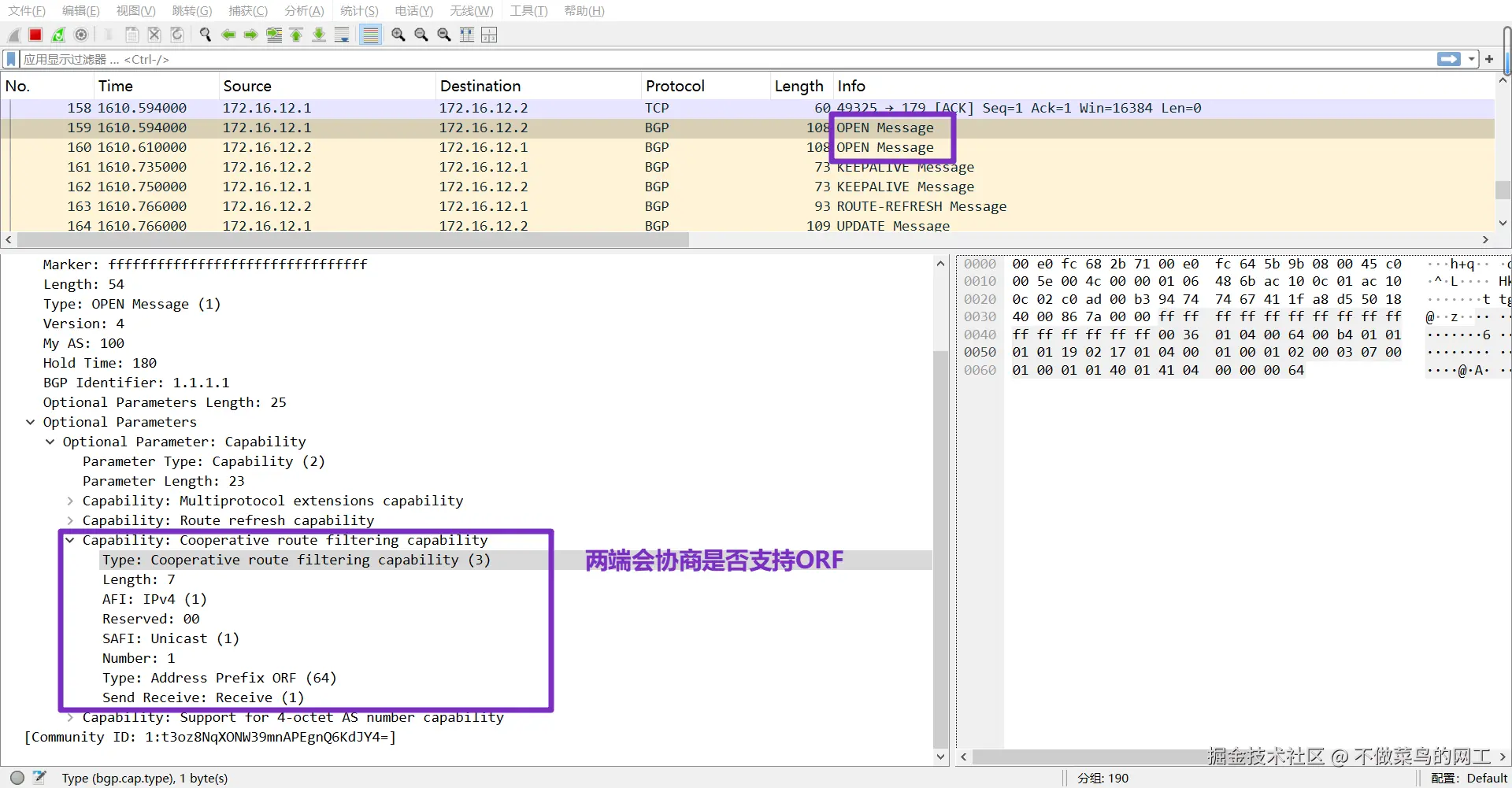Jump to the last packet
The height and width of the screenshot is (788, 1512).
pyautogui.click(x=319, y=35)
